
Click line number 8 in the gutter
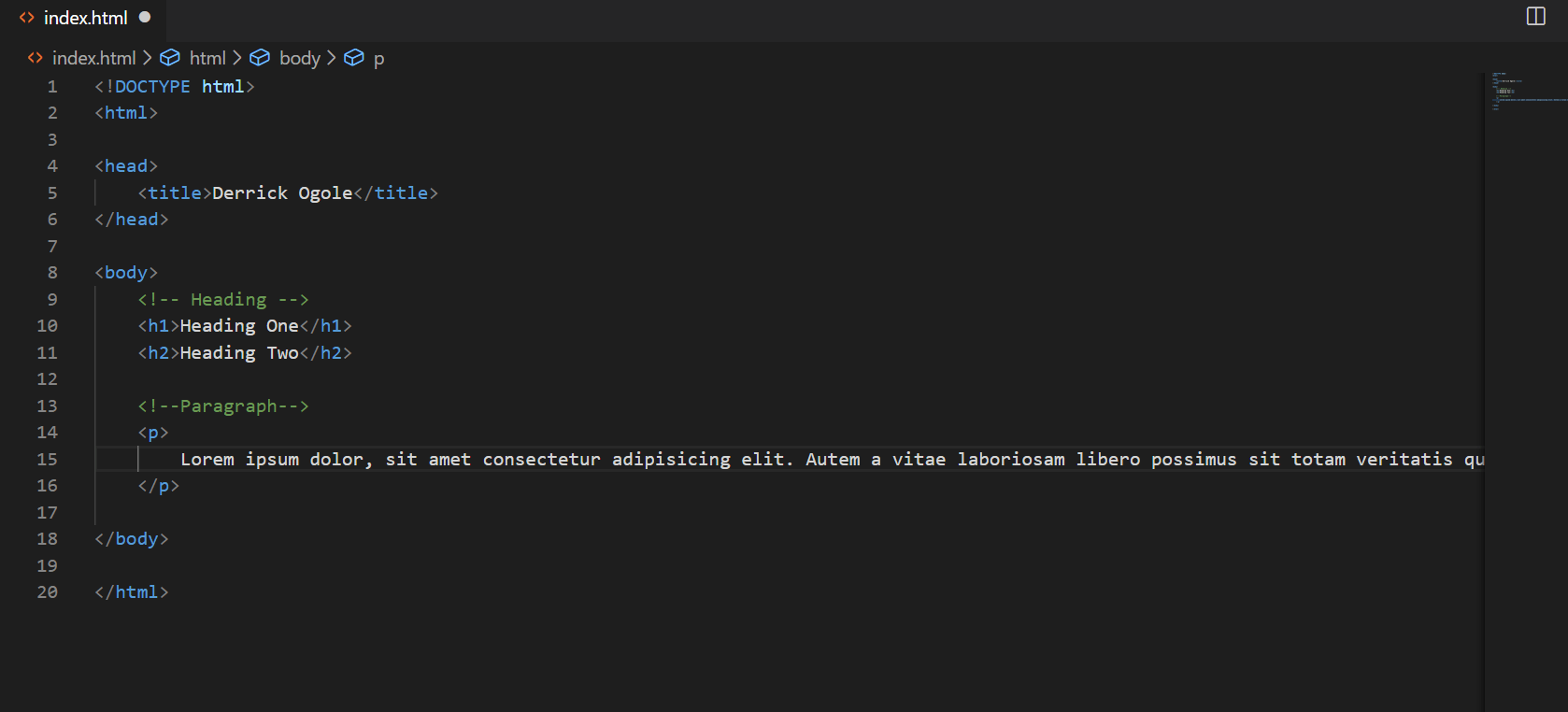(x=52, y=273)
